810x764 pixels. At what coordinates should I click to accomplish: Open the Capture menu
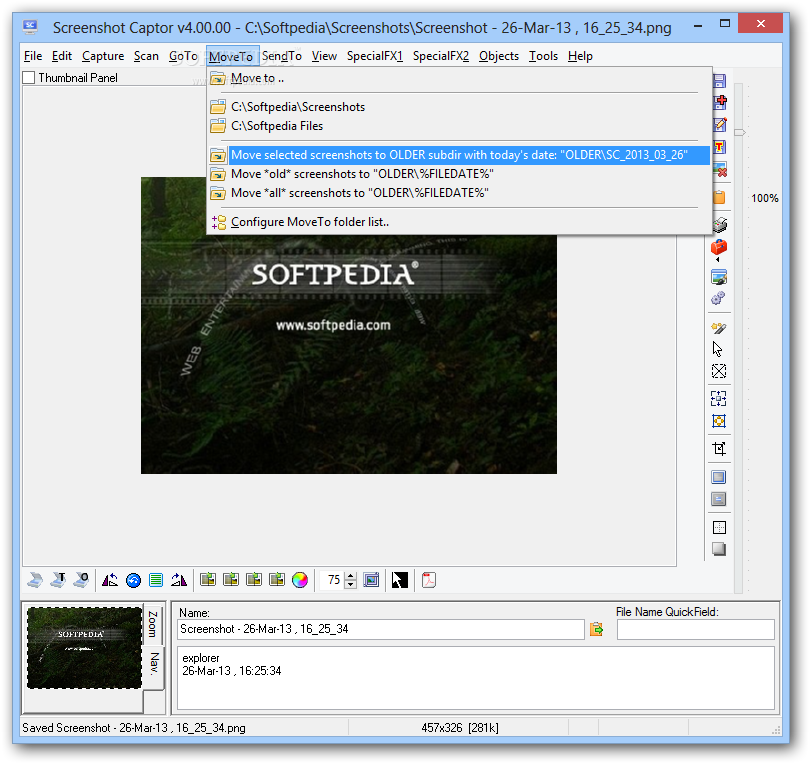103,56
